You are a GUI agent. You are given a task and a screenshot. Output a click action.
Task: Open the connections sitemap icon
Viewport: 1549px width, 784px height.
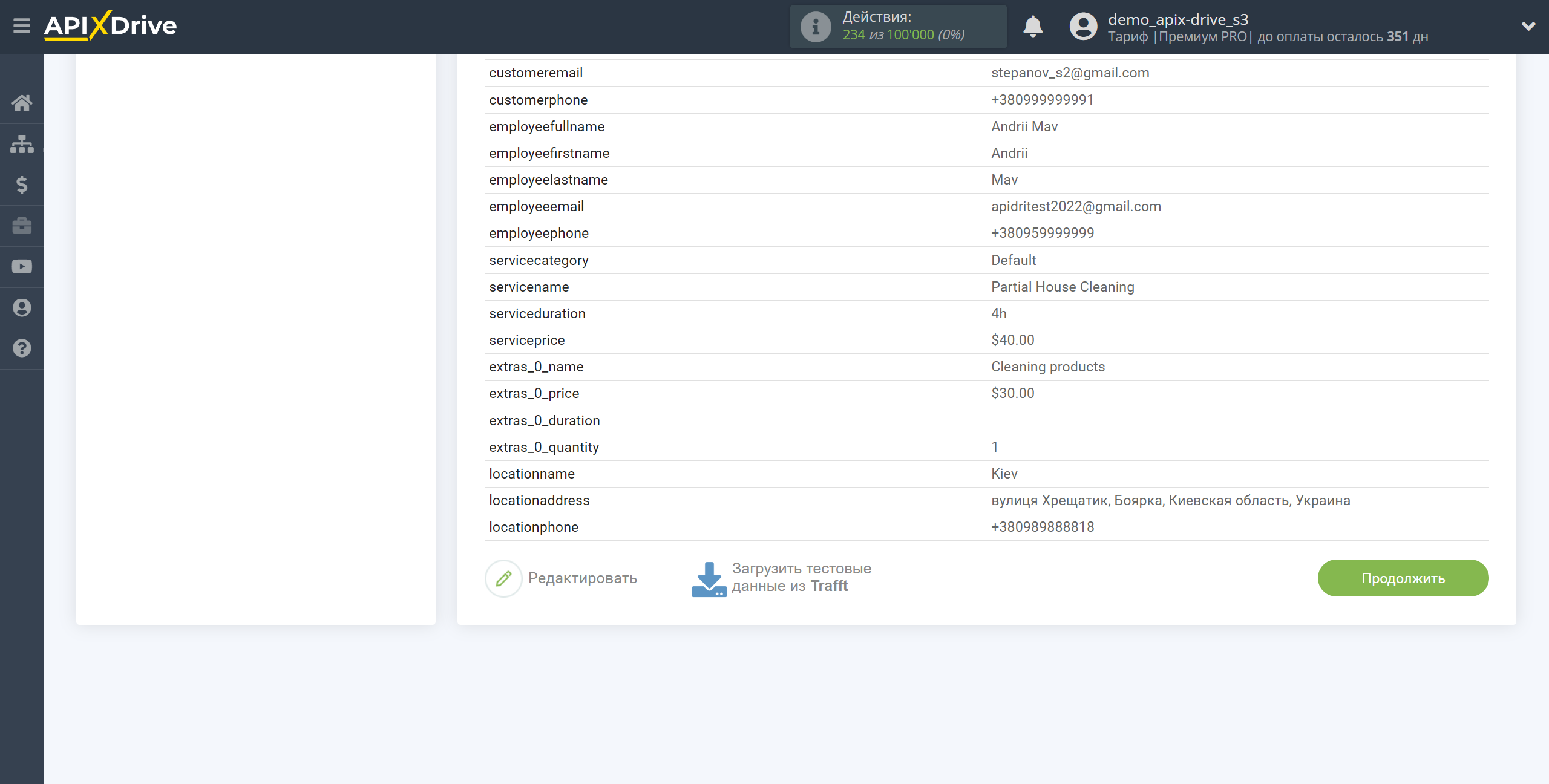coord(22,144)
